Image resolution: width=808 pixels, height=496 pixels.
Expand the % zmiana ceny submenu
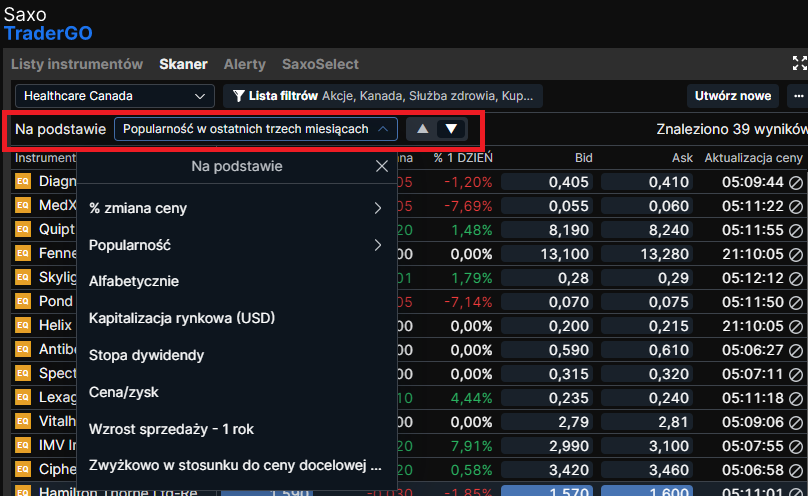[236, 208]
